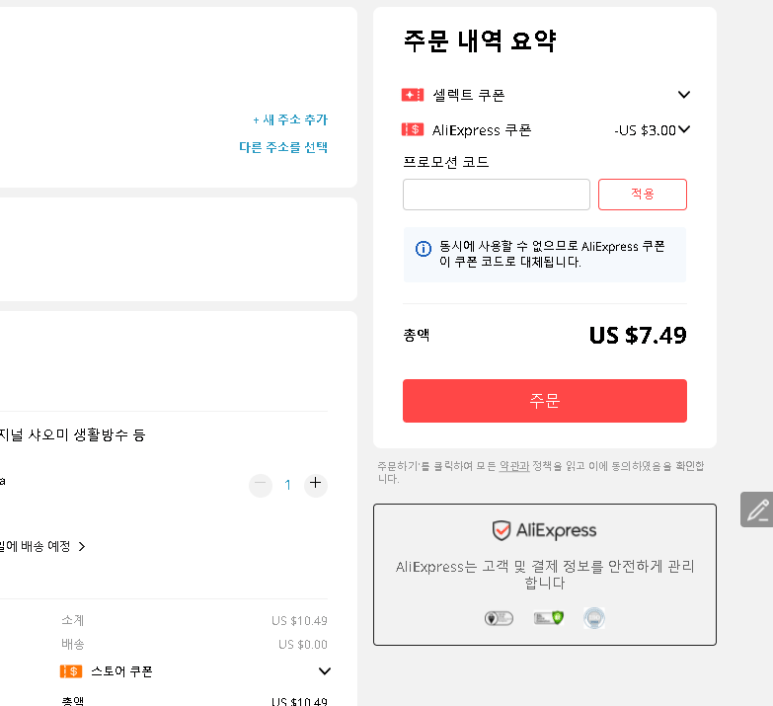Screen dimensions: 773x706
Task: Click the toggle-shaped security badge icon
Action: click(x=498, y=618)
